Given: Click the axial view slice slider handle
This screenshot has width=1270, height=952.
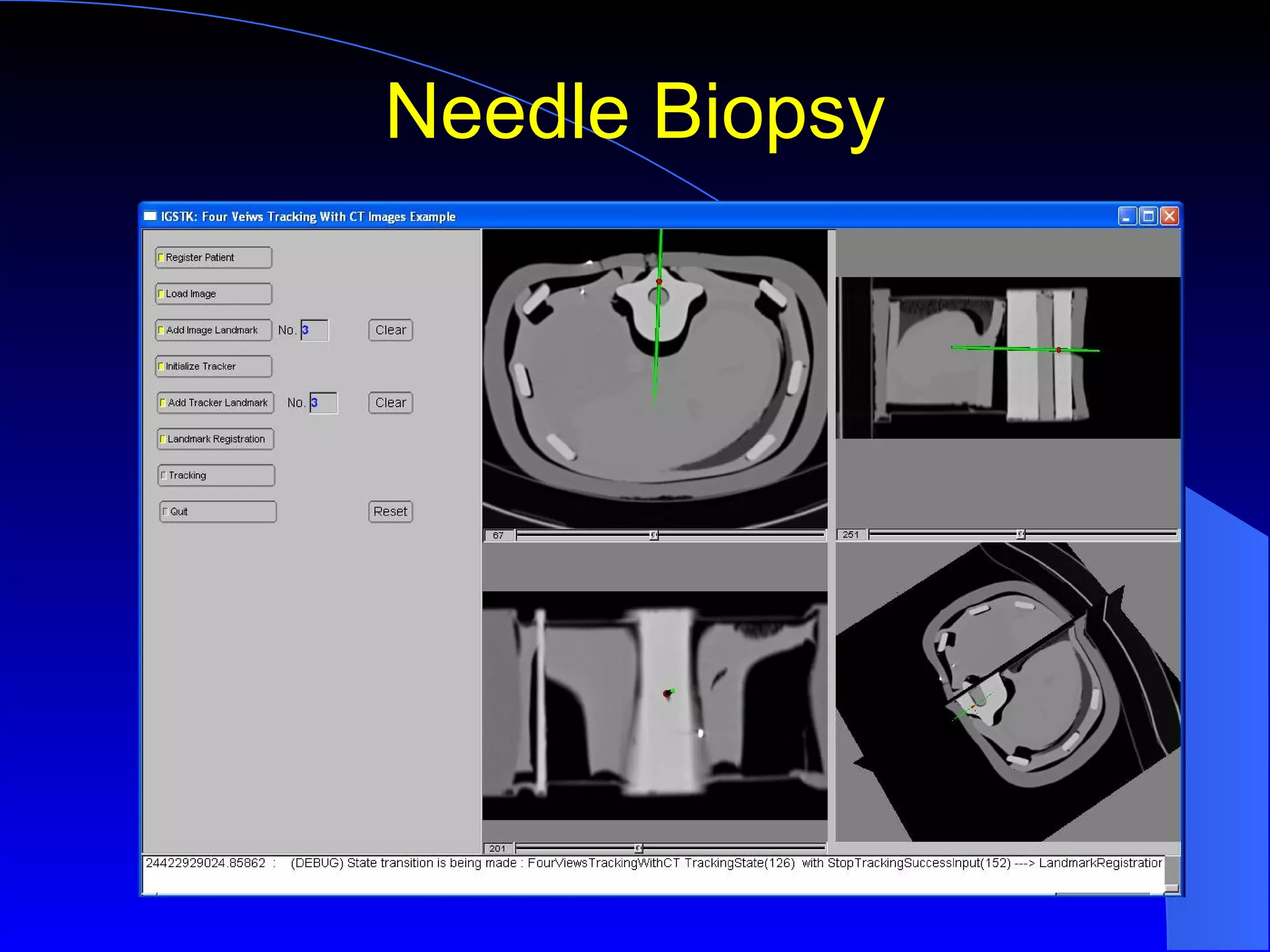Looking at the screenshot, I should 654,535.
